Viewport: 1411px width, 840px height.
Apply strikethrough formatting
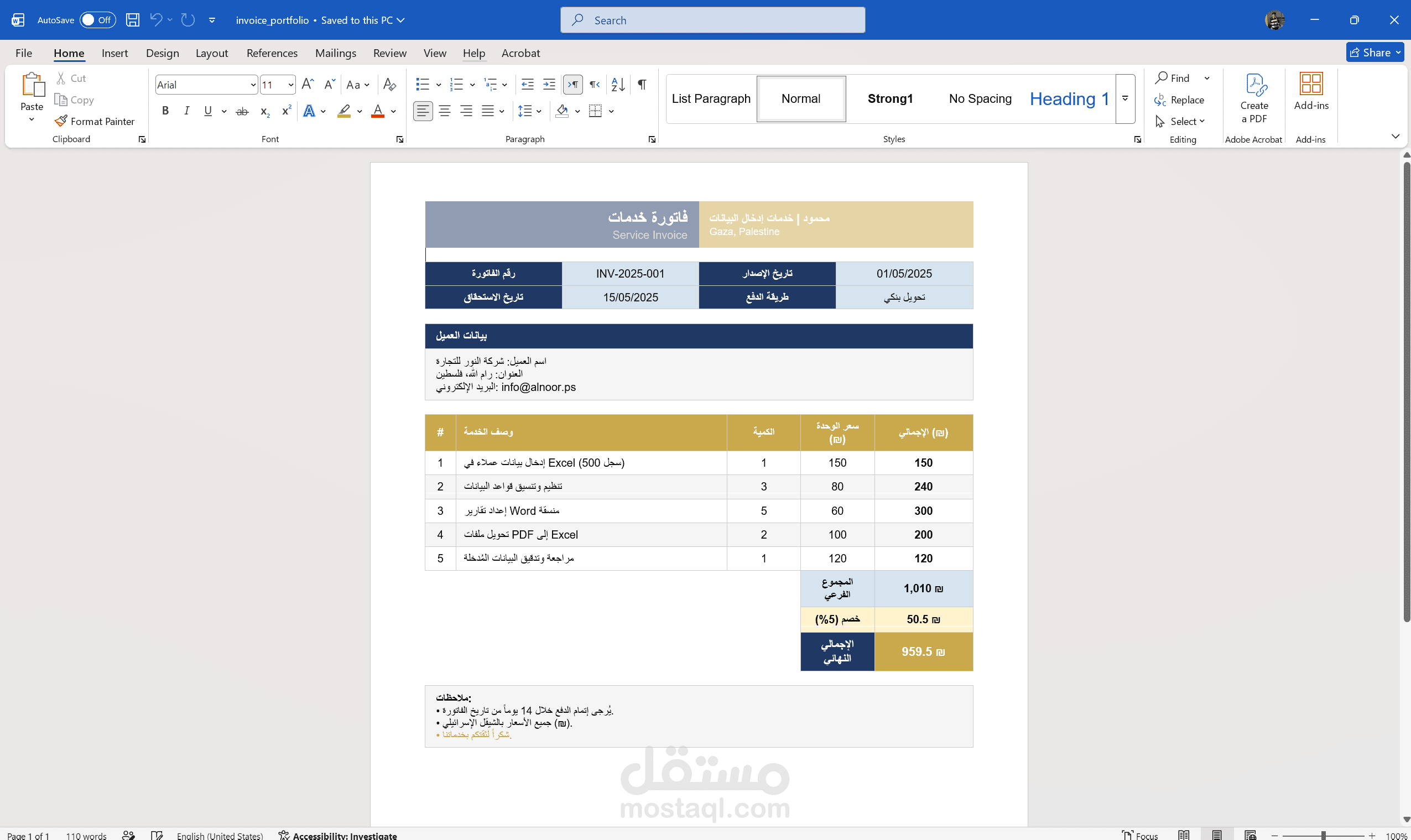[242, 111]
